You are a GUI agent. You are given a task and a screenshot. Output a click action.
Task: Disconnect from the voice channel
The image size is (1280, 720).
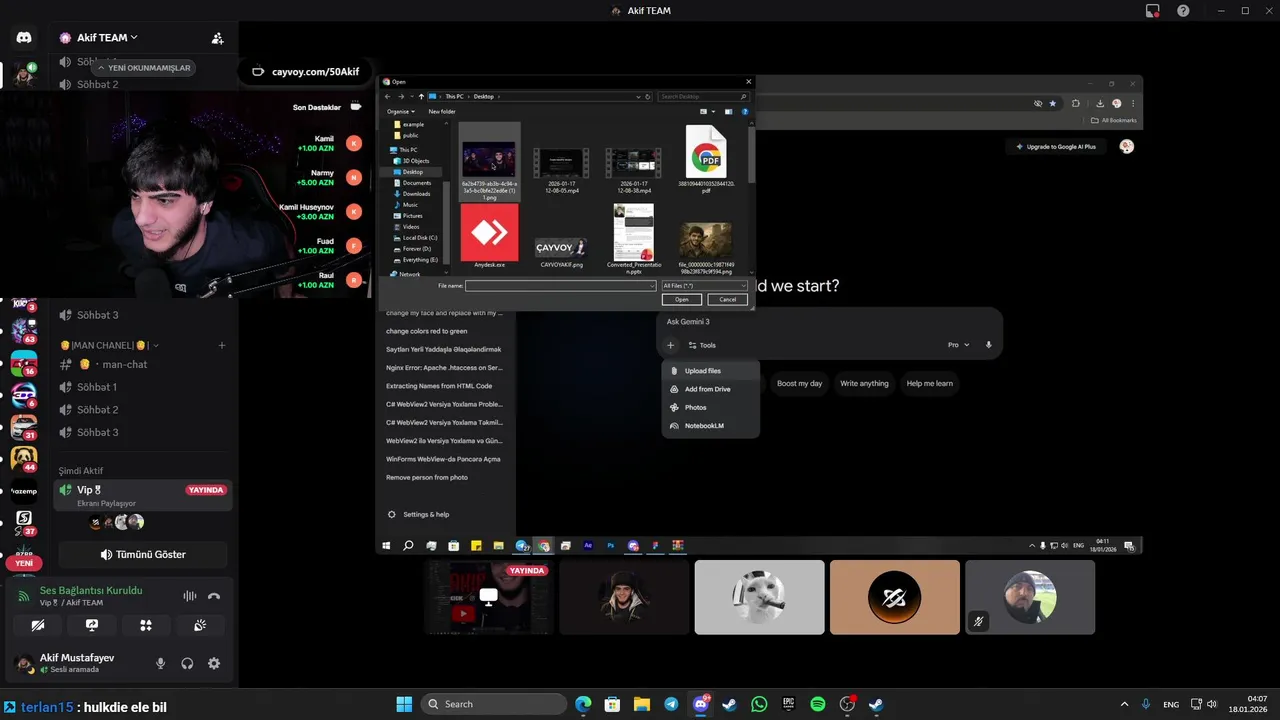213,596
